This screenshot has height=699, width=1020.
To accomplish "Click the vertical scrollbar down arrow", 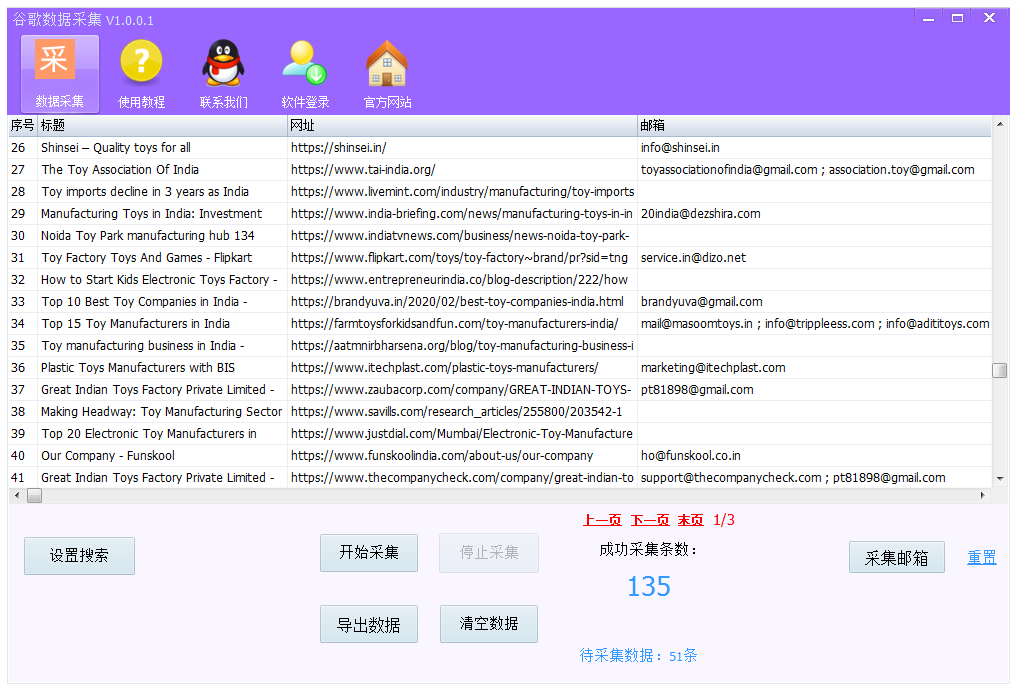I will point(1000,479).
